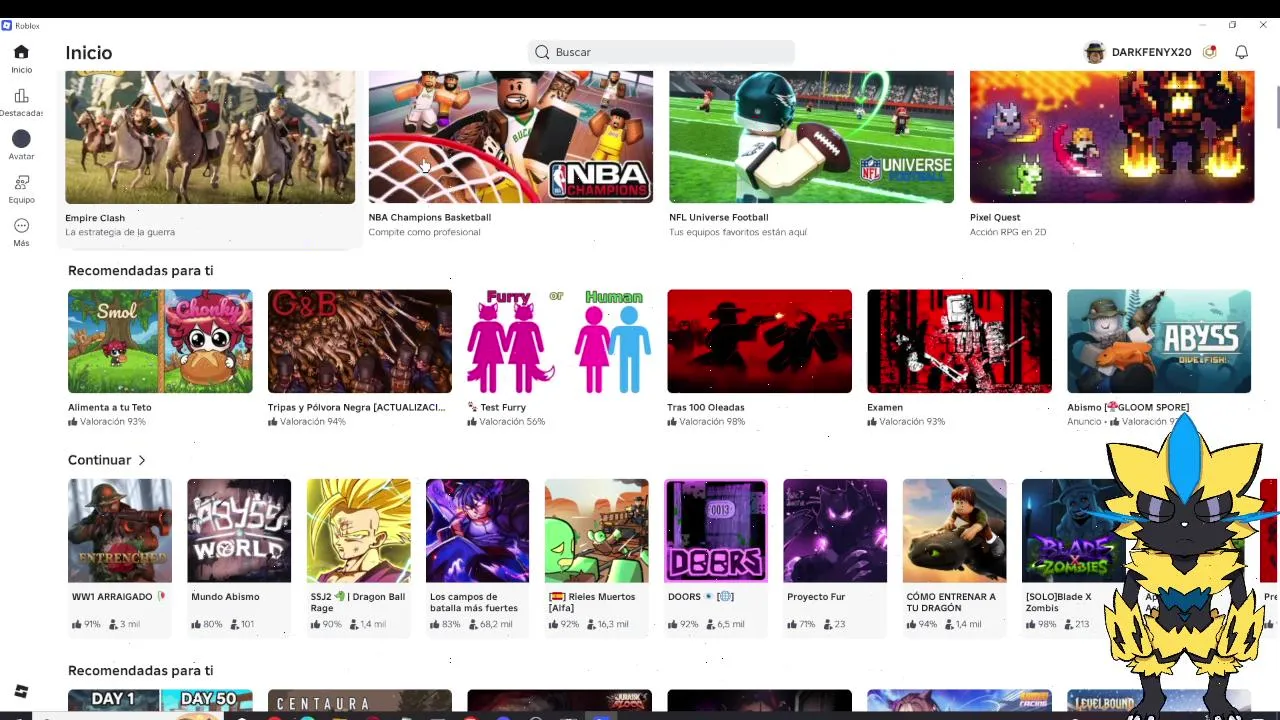Open Tripas y Pólvora Negra thumbnail
The image size is (1280, 720).
coord(360,341)
